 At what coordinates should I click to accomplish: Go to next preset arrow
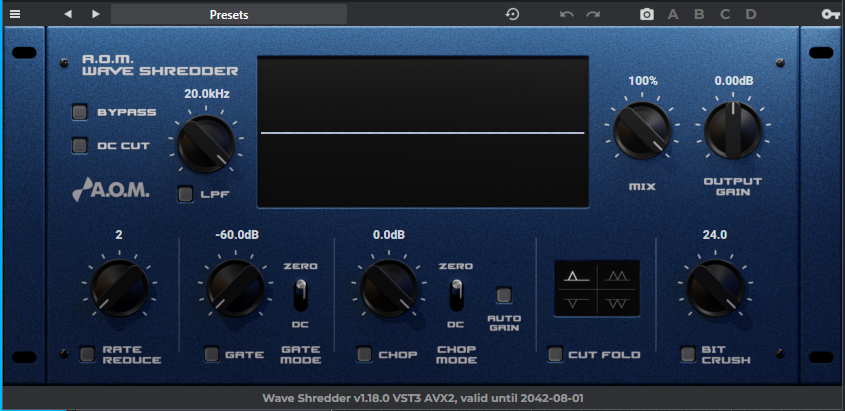95,14
